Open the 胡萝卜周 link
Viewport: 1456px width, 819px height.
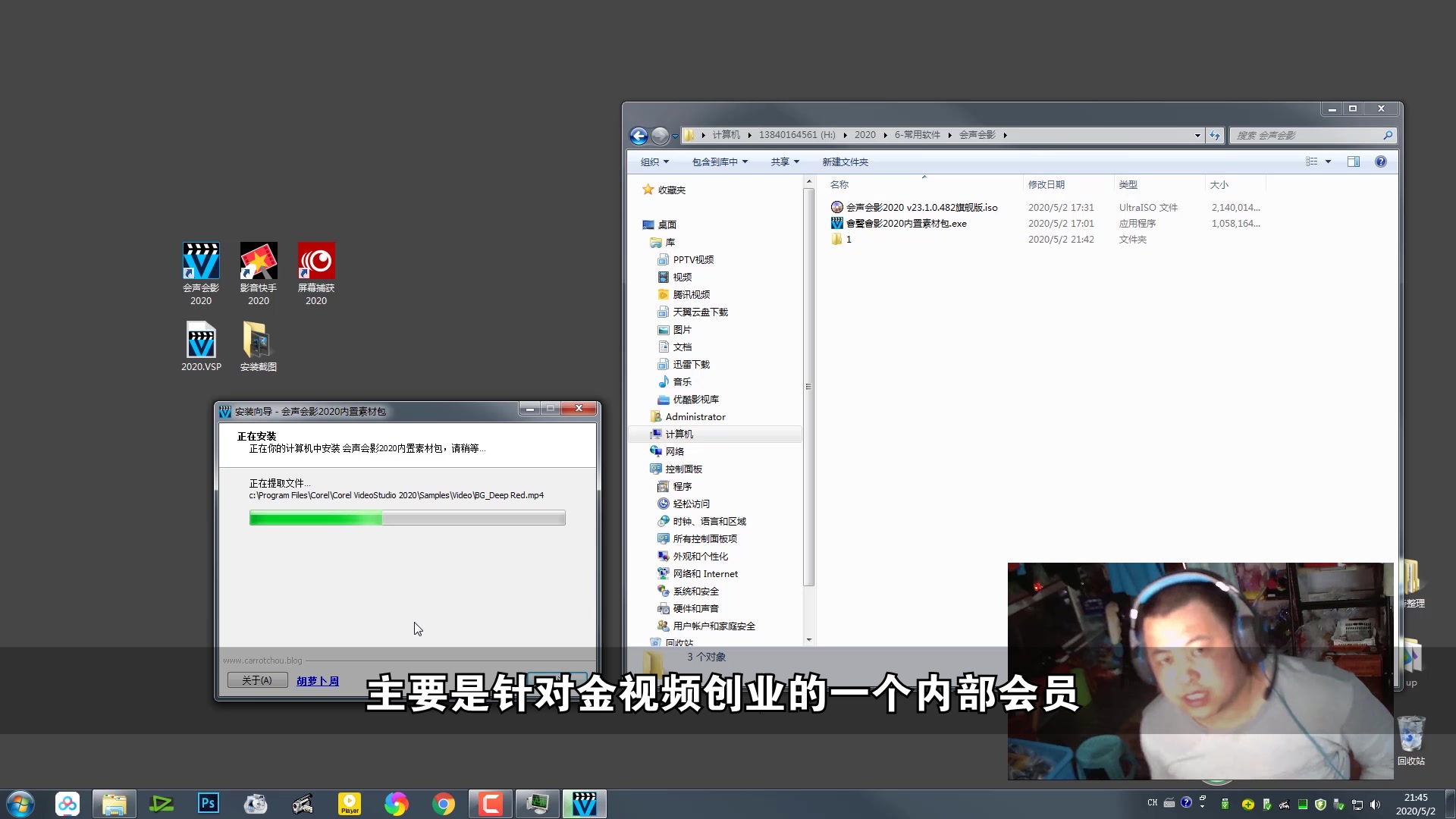pyautogui.click(x=318, y=681)
